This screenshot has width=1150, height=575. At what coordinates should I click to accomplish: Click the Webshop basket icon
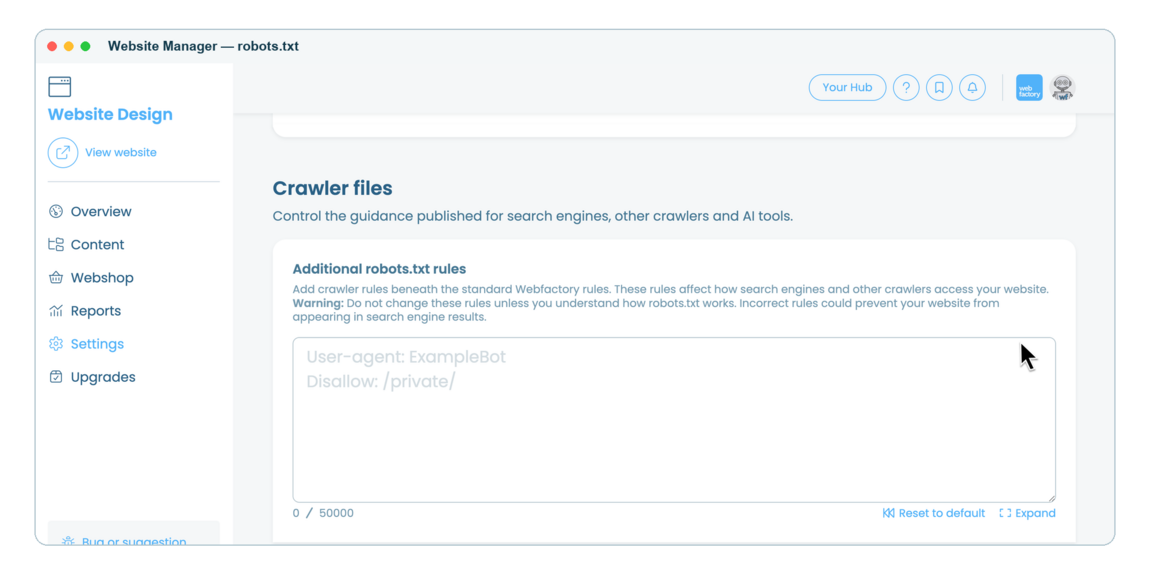tap(56, 278)
